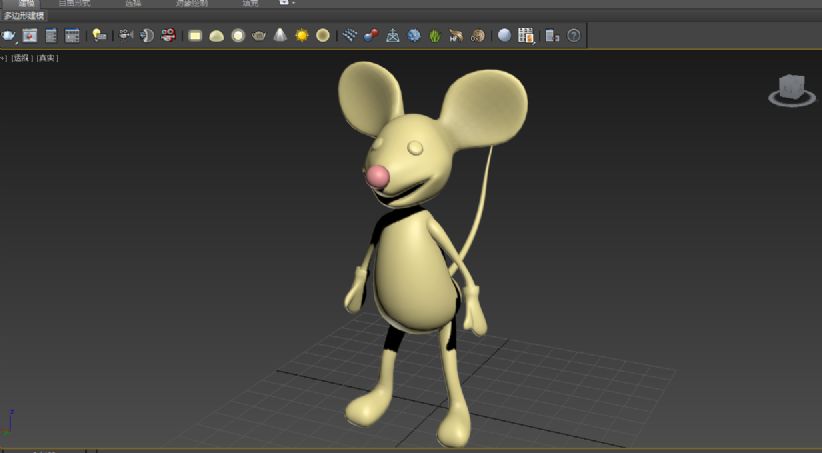Screen dimensions: 822x453
Task: Open the 填充 ribbon tab
Action: click(250, 3)
